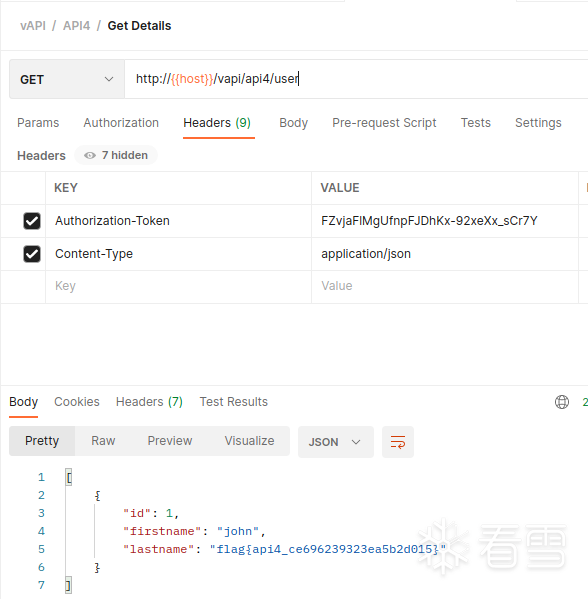The image size is (588, 599).
Task: Open the request Body tab
Action: pyautogui.click(x=293, y=123)
